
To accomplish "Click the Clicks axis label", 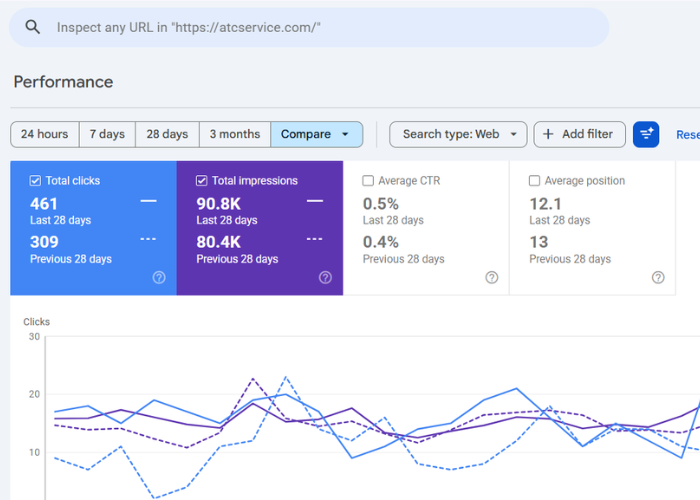I will coord(37,322).
